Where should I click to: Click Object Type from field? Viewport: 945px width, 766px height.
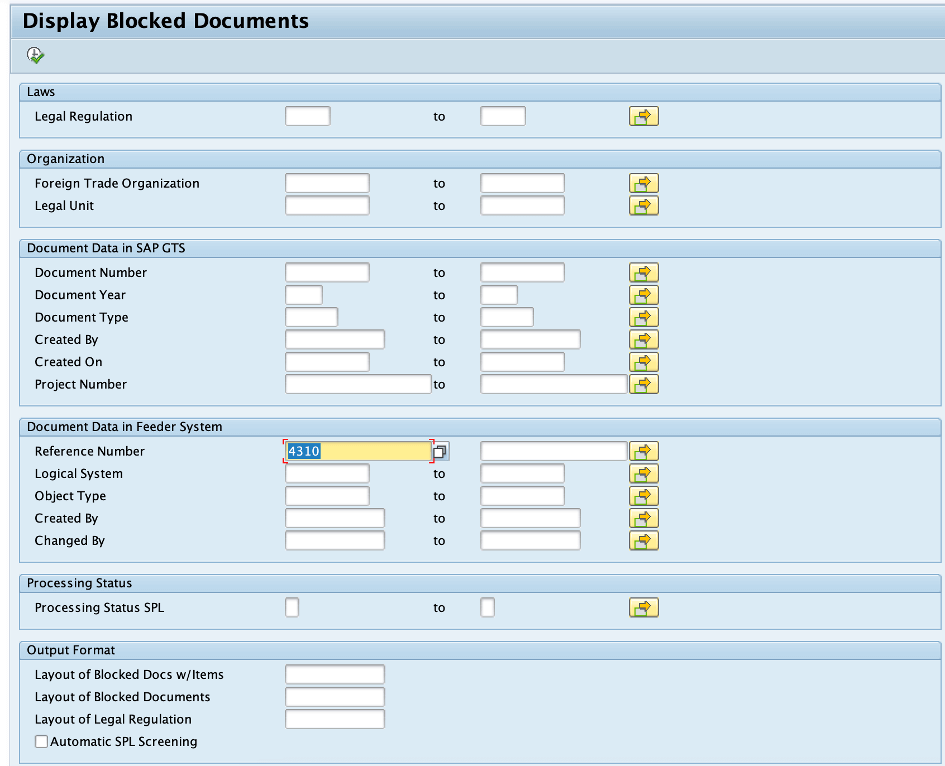pyautogui.click(x=327, y=495)
